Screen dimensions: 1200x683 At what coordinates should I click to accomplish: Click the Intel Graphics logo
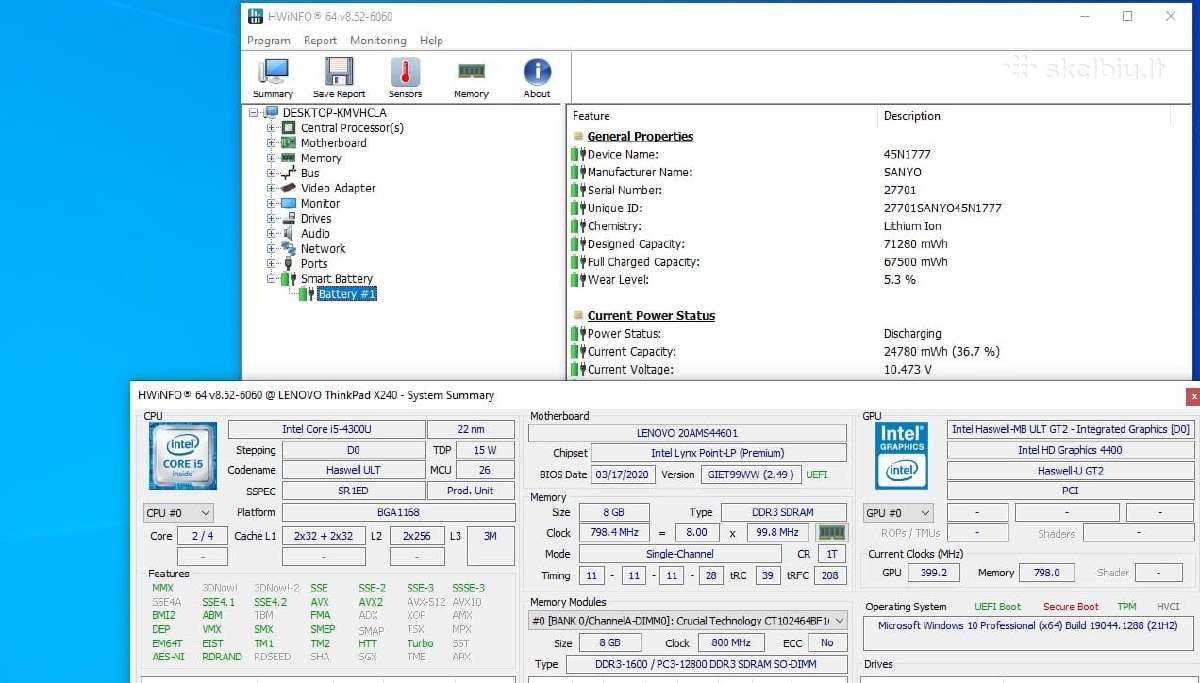pyautogui.click(x=902, y=455)
